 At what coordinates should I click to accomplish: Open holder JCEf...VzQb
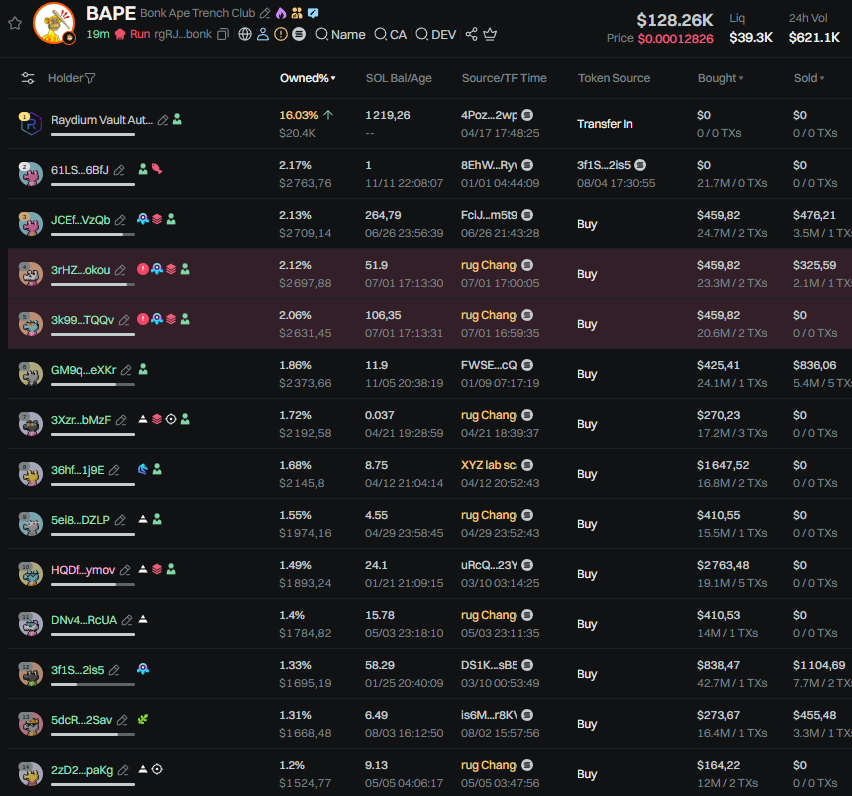[80, 220]
